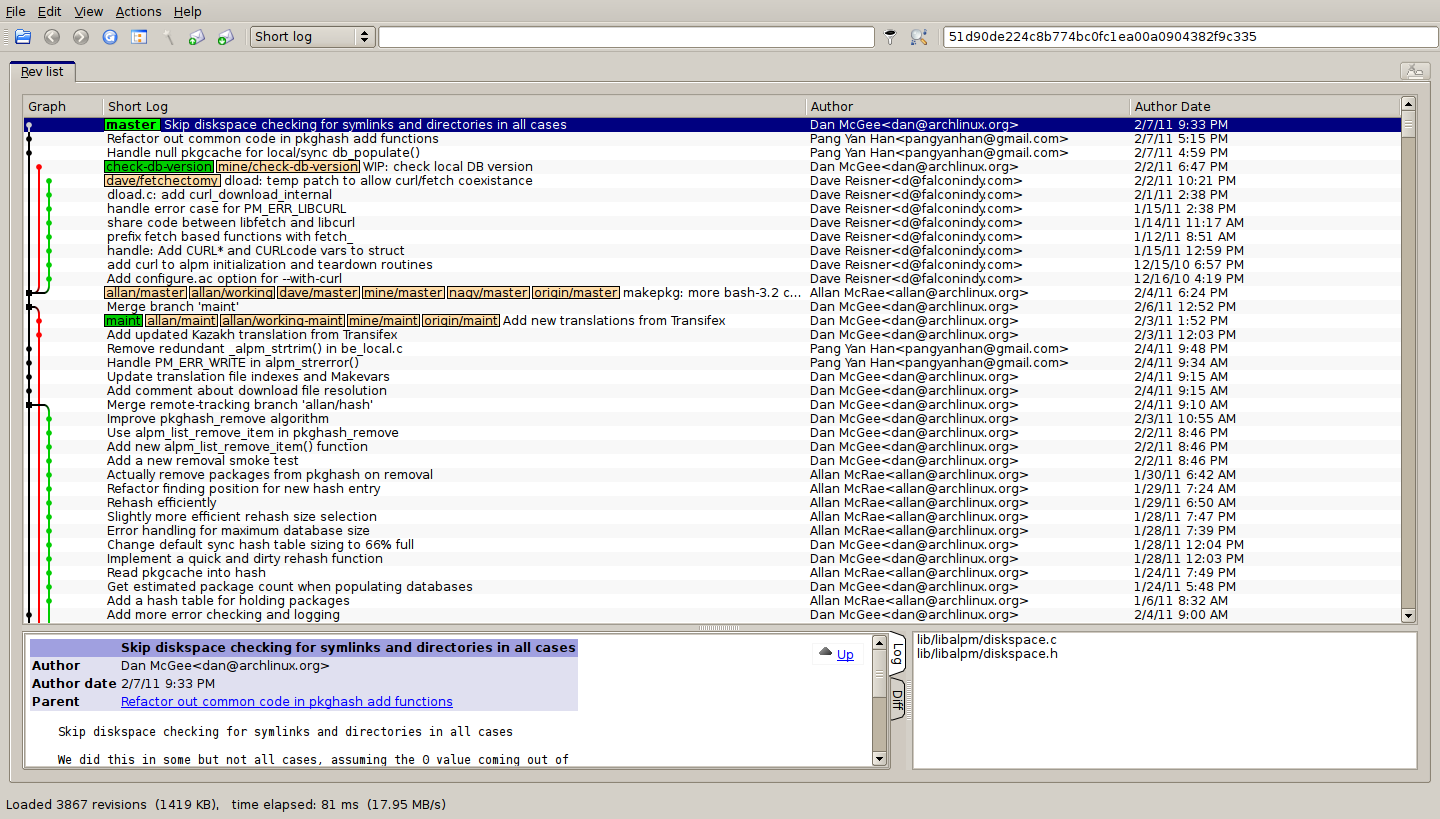Click the back arrow in the toolbar
Screen dimensions: 1440x819
pos(52,37)
